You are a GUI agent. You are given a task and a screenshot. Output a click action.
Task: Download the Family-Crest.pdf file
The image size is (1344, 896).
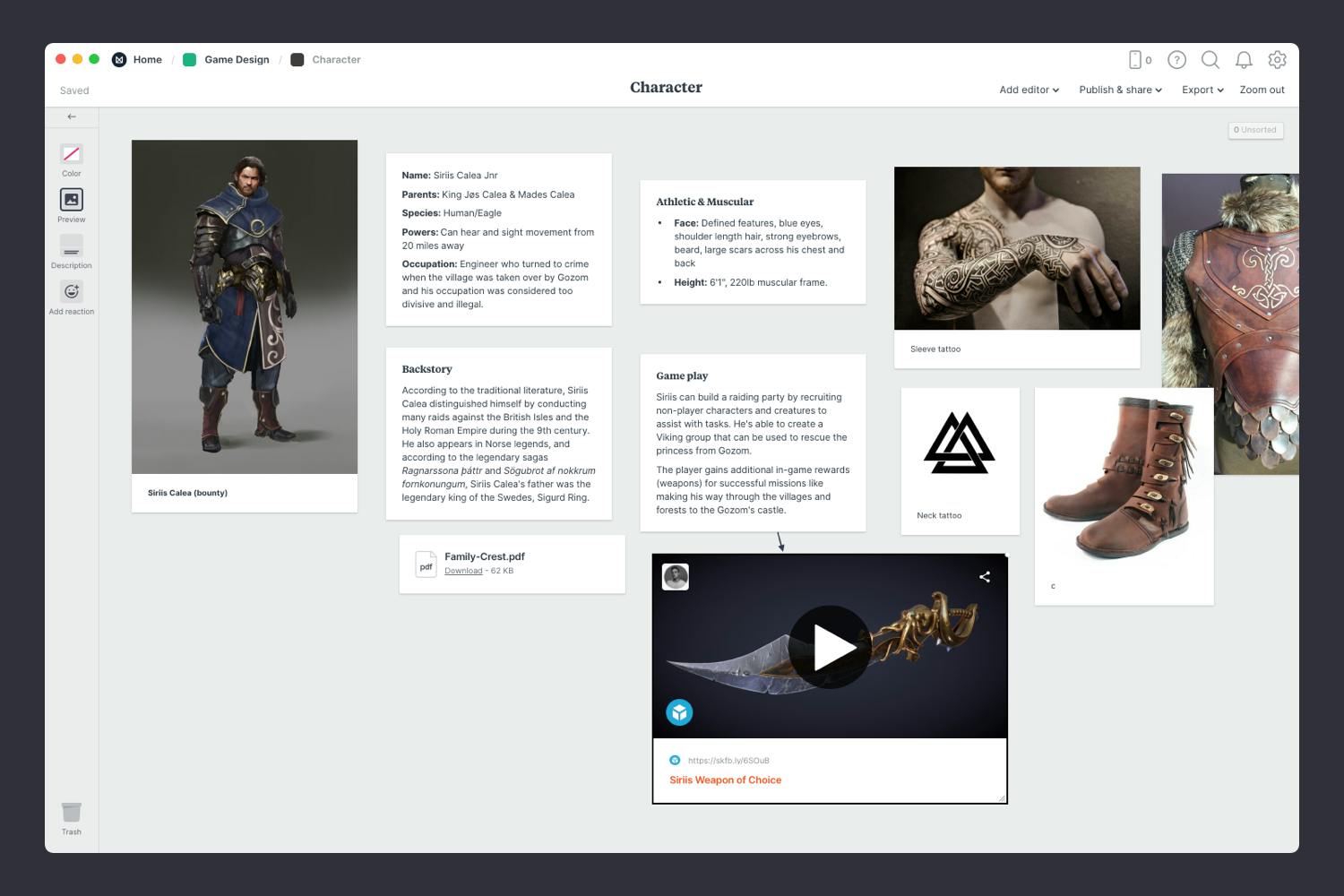pos(463,570)
